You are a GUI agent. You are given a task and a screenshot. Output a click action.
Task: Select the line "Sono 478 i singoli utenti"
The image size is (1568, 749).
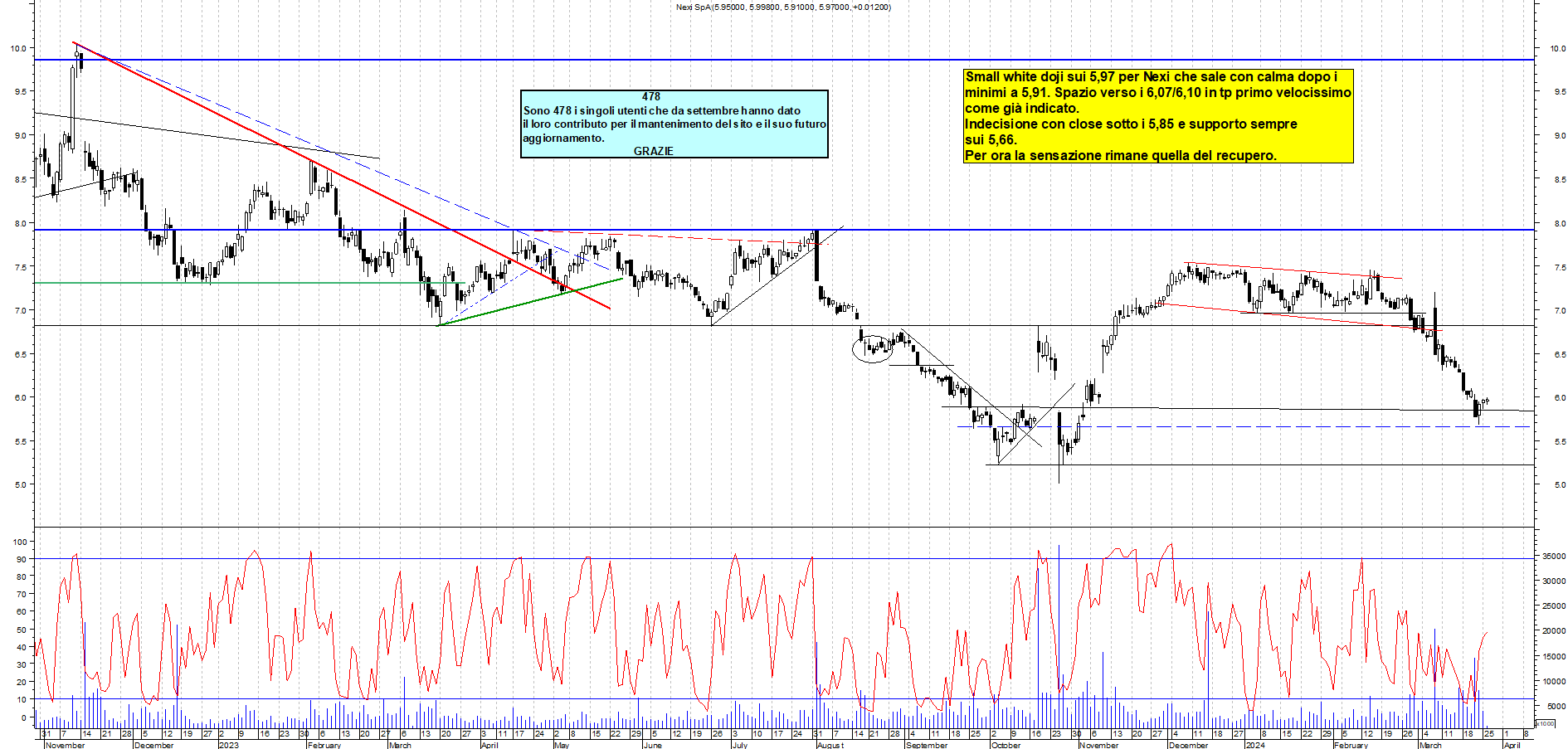(662, 110)
